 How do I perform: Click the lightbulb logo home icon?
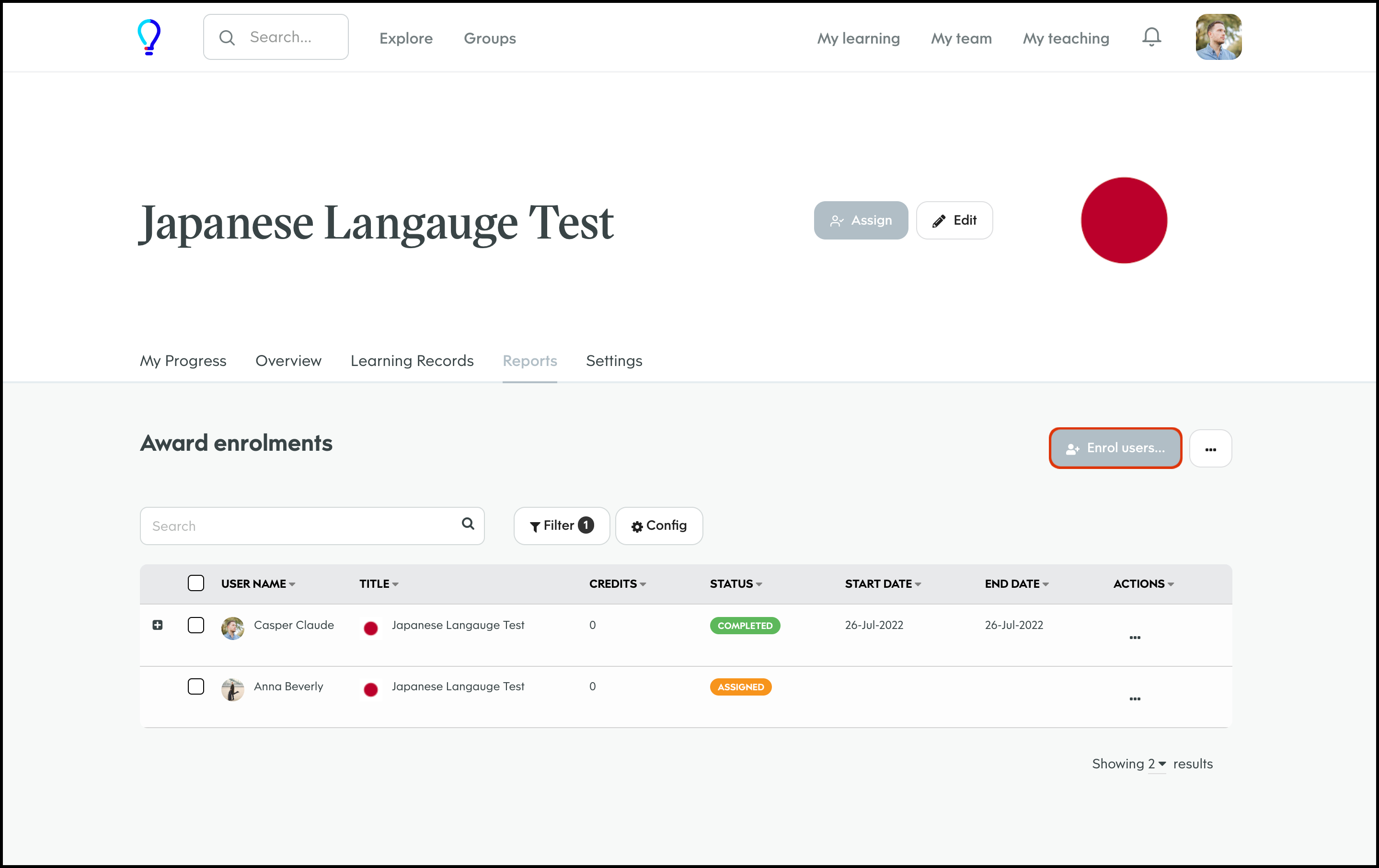(x=149, y=37)
